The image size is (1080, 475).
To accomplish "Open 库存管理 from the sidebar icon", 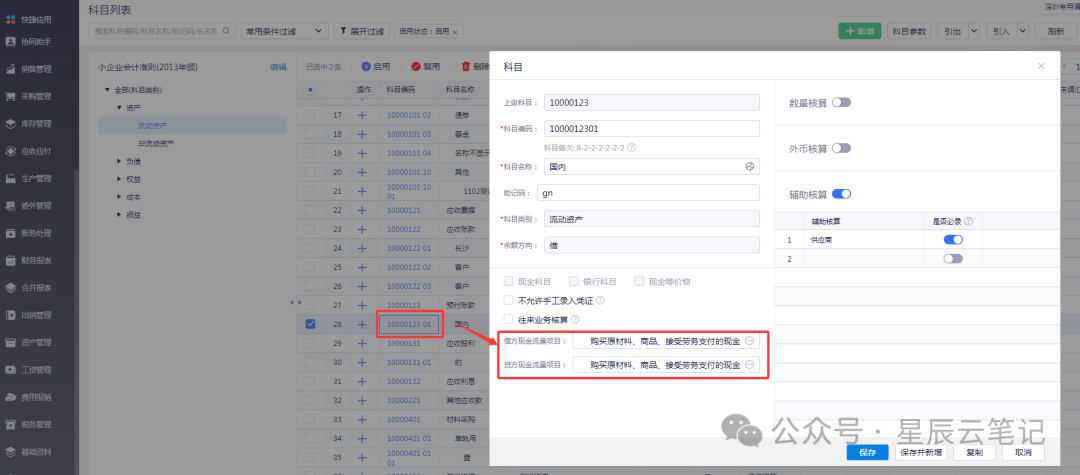I will 11,124.
